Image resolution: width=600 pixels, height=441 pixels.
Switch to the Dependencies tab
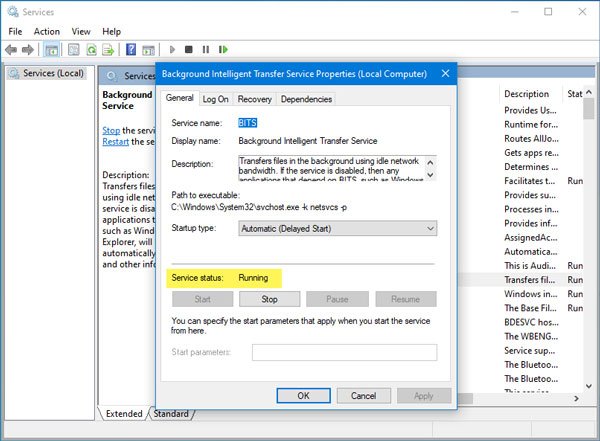coord(306,99)
